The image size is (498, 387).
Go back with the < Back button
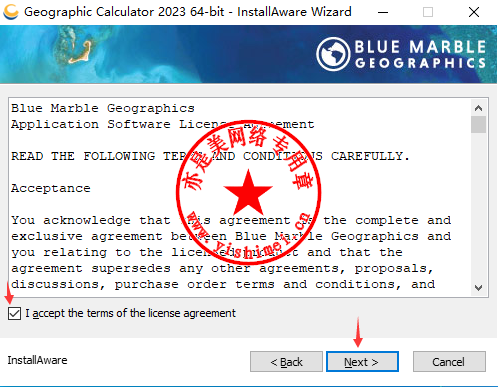[286, 362]
